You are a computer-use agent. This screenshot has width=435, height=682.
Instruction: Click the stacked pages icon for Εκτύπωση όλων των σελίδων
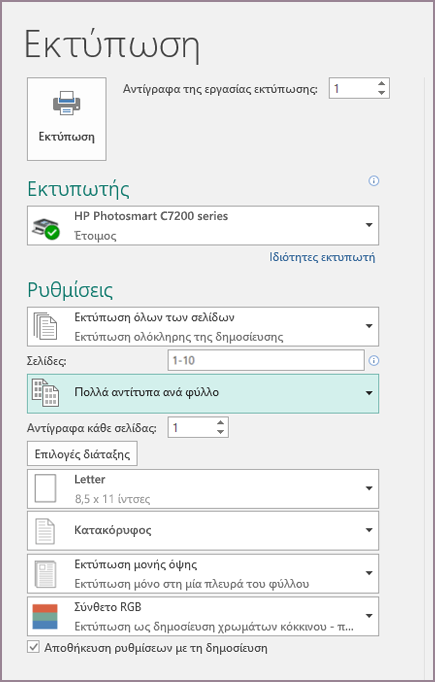pos(45,326)
